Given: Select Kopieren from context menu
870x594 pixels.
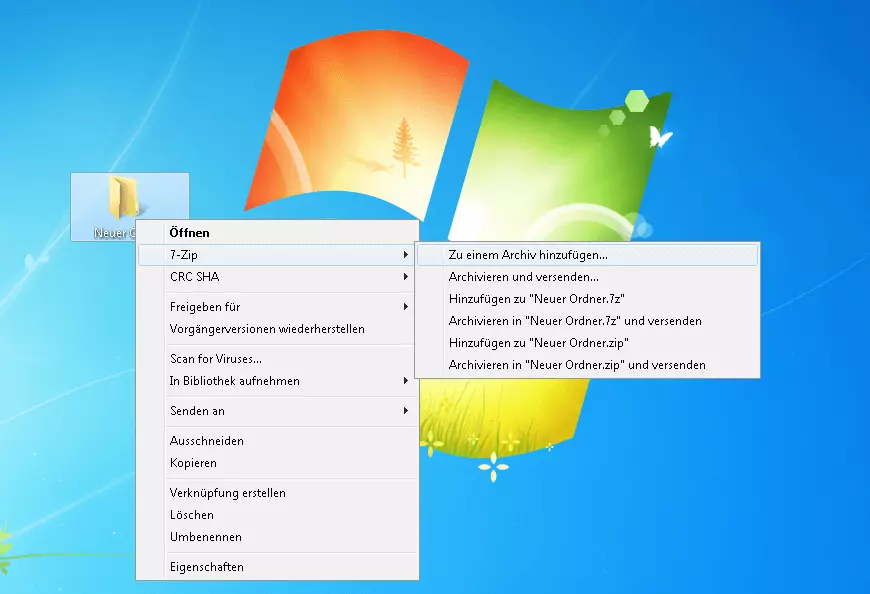Looking at the screenshot, I should pyautogui.click(x=193, y=463).
